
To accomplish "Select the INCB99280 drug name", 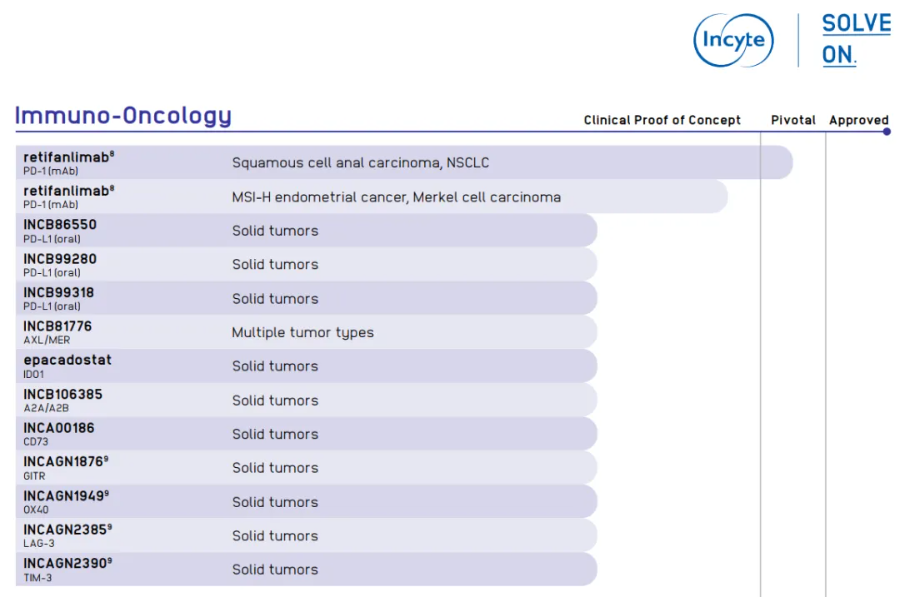I will [60, 259].
